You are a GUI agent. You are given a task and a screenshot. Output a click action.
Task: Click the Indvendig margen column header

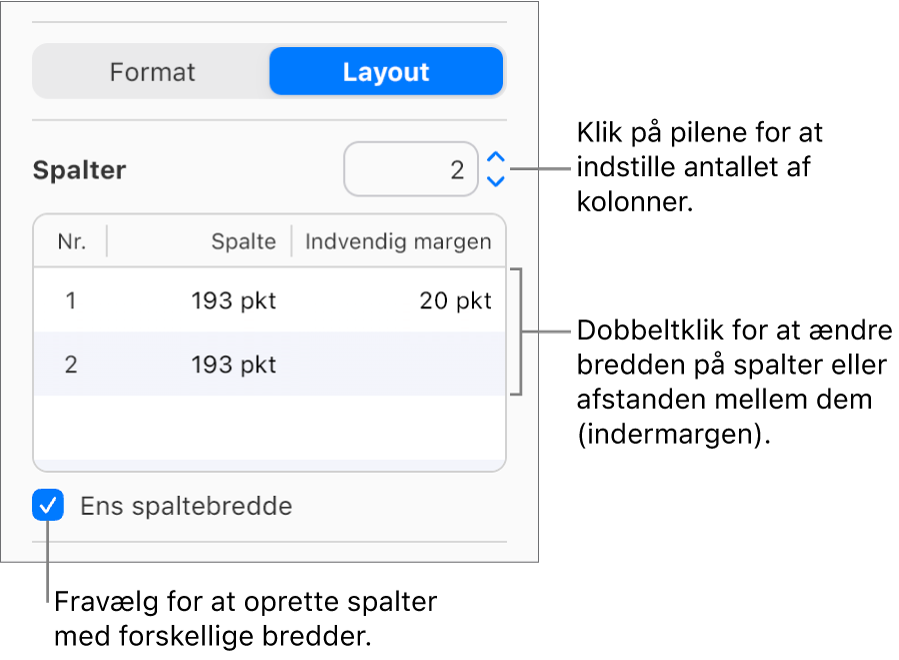pos(397,241)
